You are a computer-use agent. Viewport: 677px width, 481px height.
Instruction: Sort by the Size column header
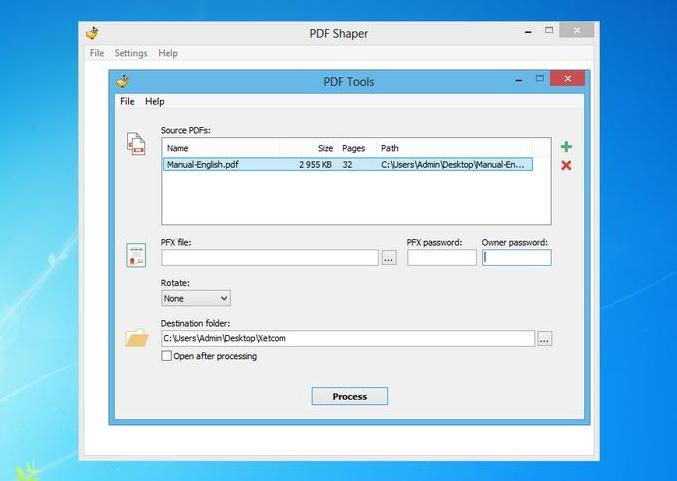tap(308, 148)
